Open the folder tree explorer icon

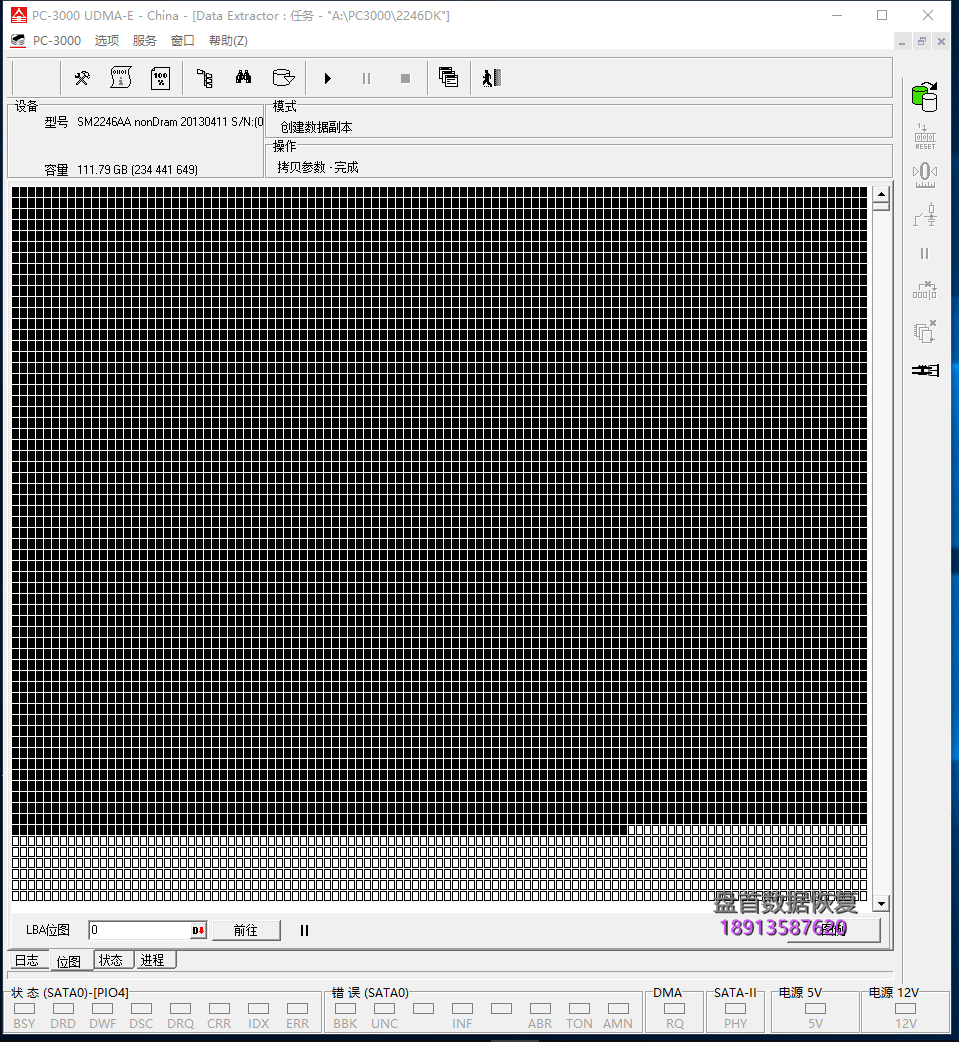(205, 78)
